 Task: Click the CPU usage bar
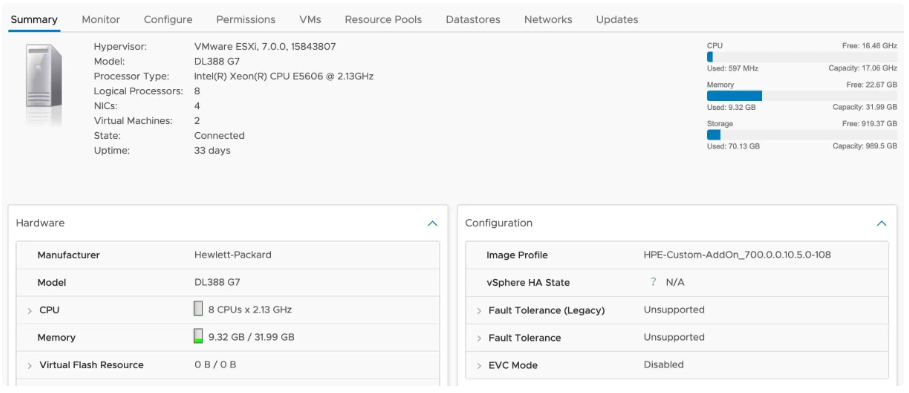pyautogui.click(x=802, y=57)
